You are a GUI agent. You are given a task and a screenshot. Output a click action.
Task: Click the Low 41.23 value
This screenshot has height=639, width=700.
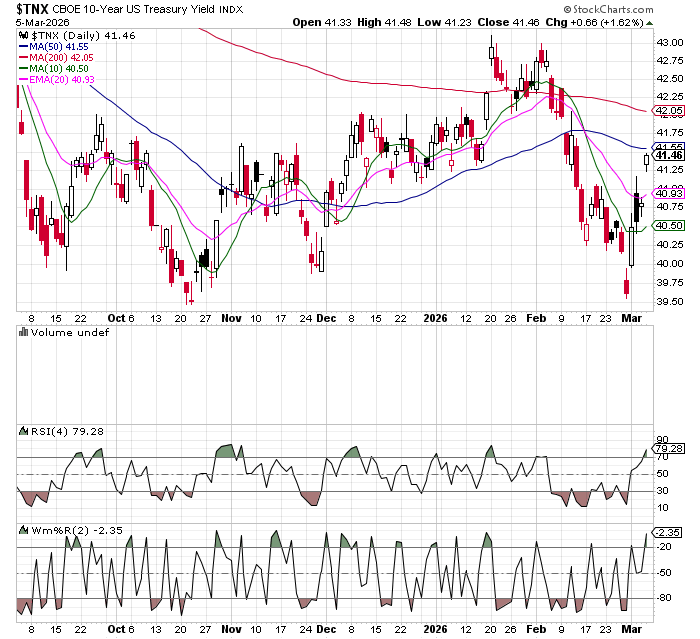(444, 22)
